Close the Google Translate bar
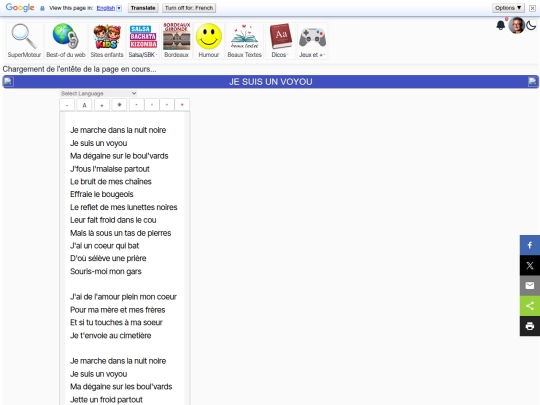 click(x=532, y=8)
